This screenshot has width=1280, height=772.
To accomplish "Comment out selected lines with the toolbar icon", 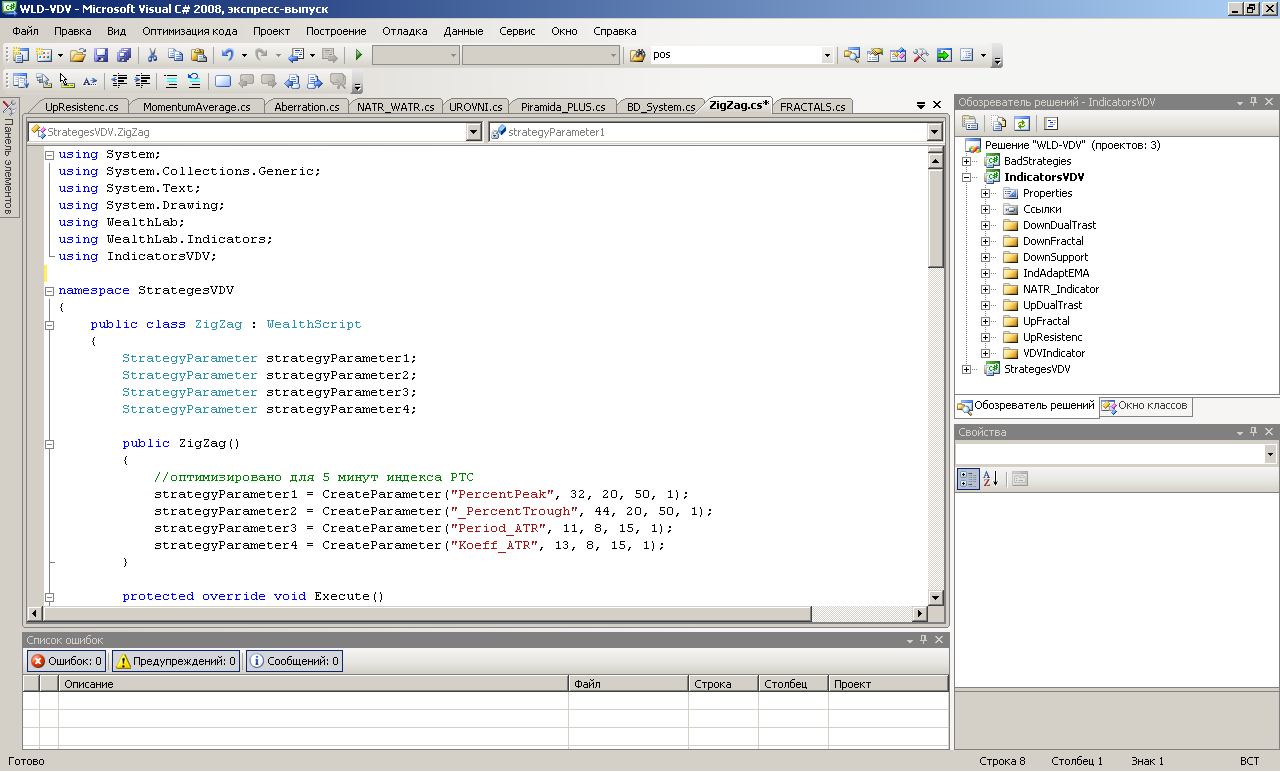I will (172, 81).
